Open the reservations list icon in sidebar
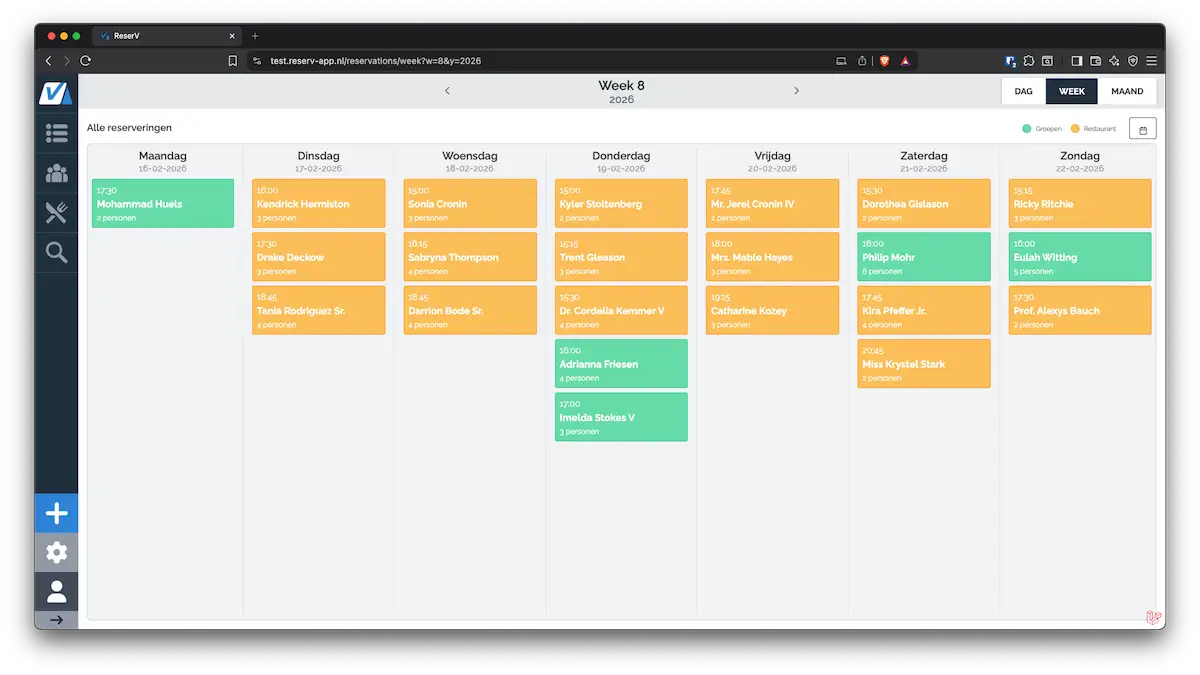The image size is (1200, 675). 56,132
